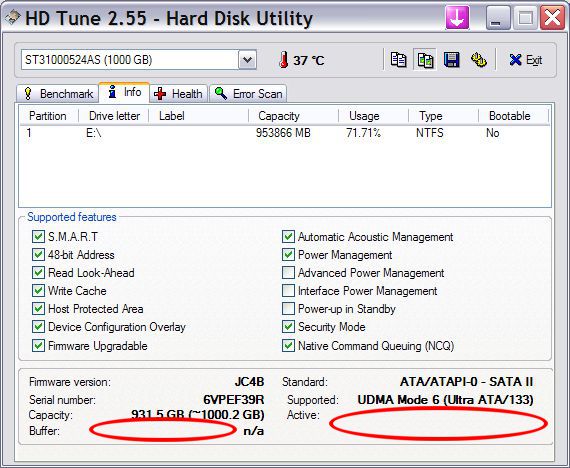Switch to the Benchmark tab
The height and width of the screenshot is (468, 570).
(x=58, y=94)
